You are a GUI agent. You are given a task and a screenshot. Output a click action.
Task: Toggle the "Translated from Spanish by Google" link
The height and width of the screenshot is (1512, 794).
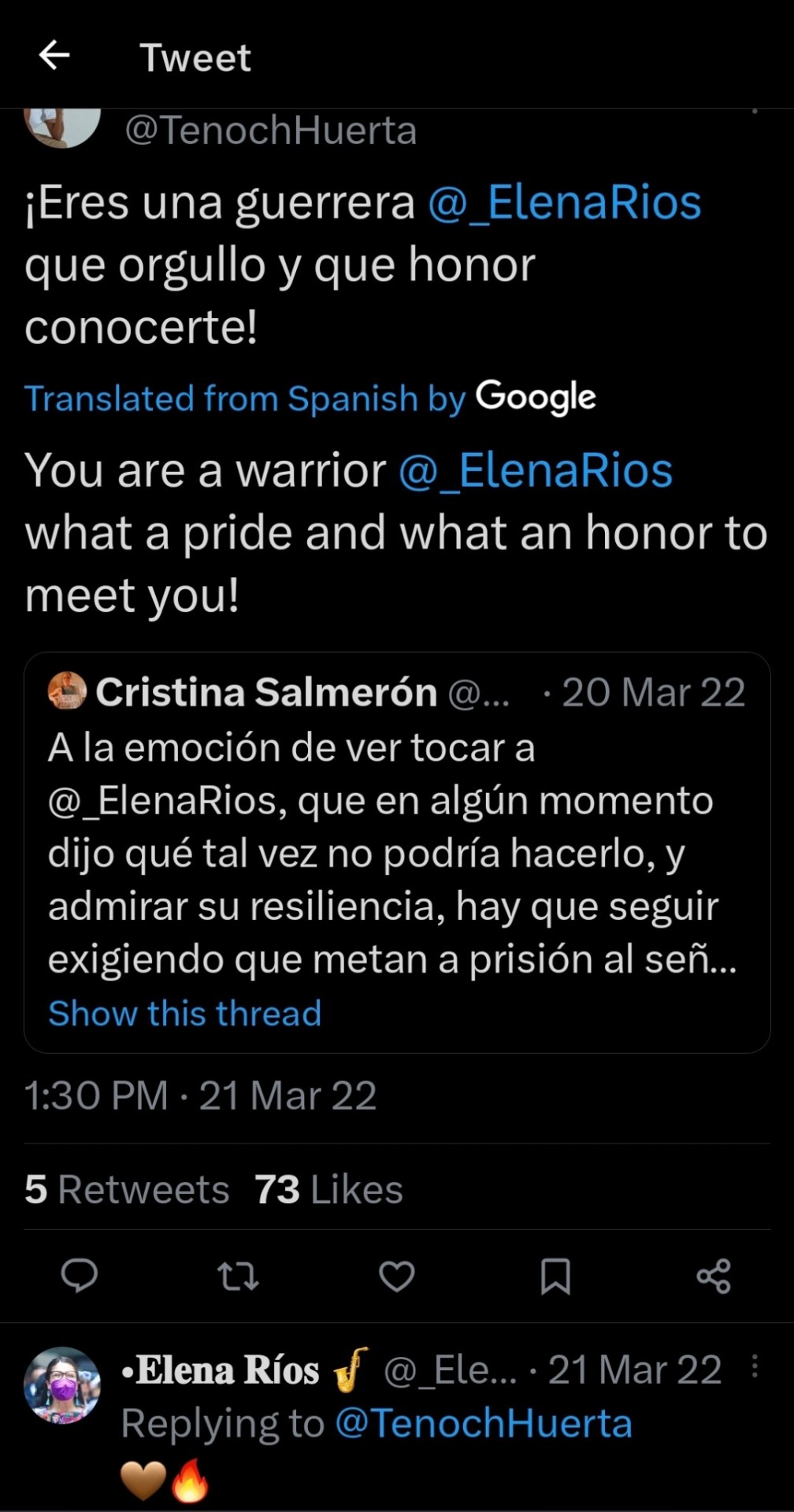[310, 398]
